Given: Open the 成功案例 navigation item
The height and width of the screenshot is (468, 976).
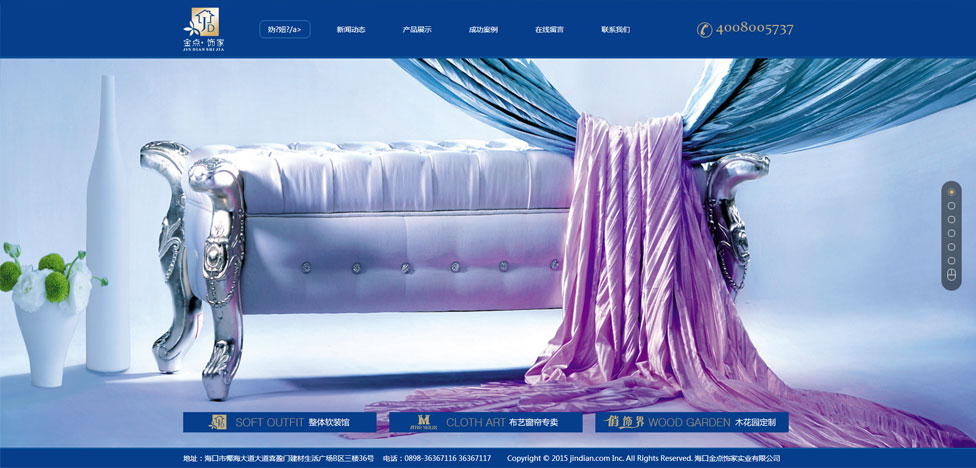Looking at the screenshot, I should click(483, 30).
